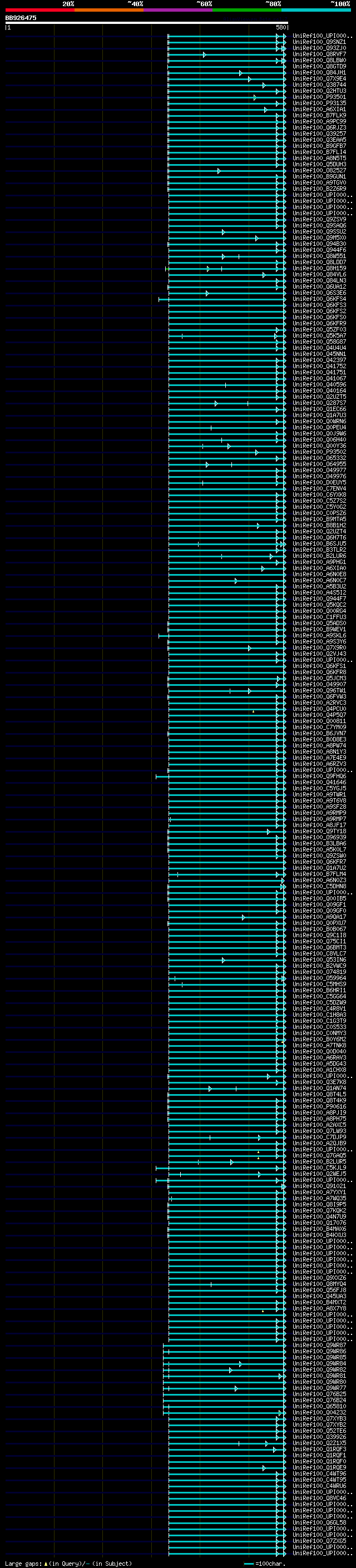356x1568 pixels.
Task: Click the hit label UniRef100_A9TGV0
Action: [x=319, y=183]
